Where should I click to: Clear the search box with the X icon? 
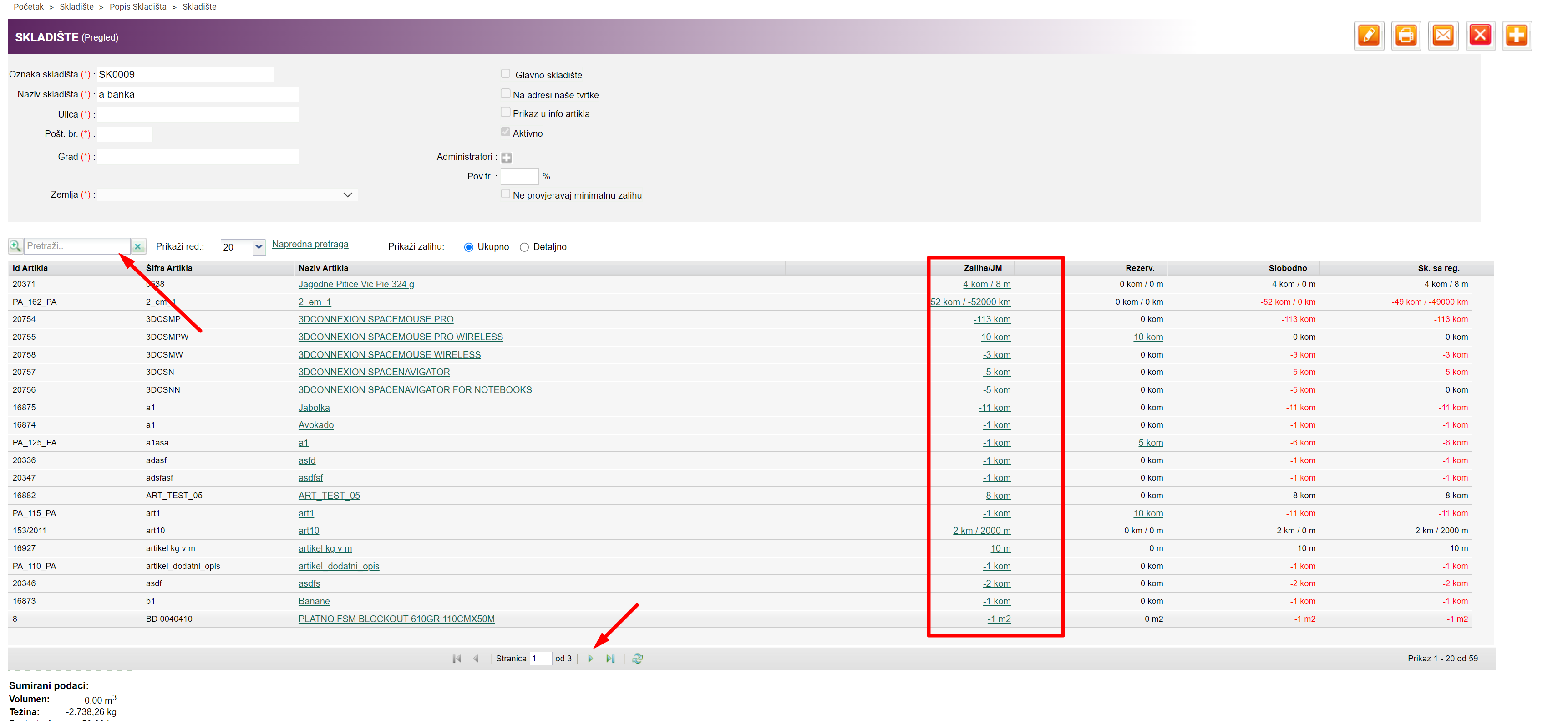(x=138, y=246)
